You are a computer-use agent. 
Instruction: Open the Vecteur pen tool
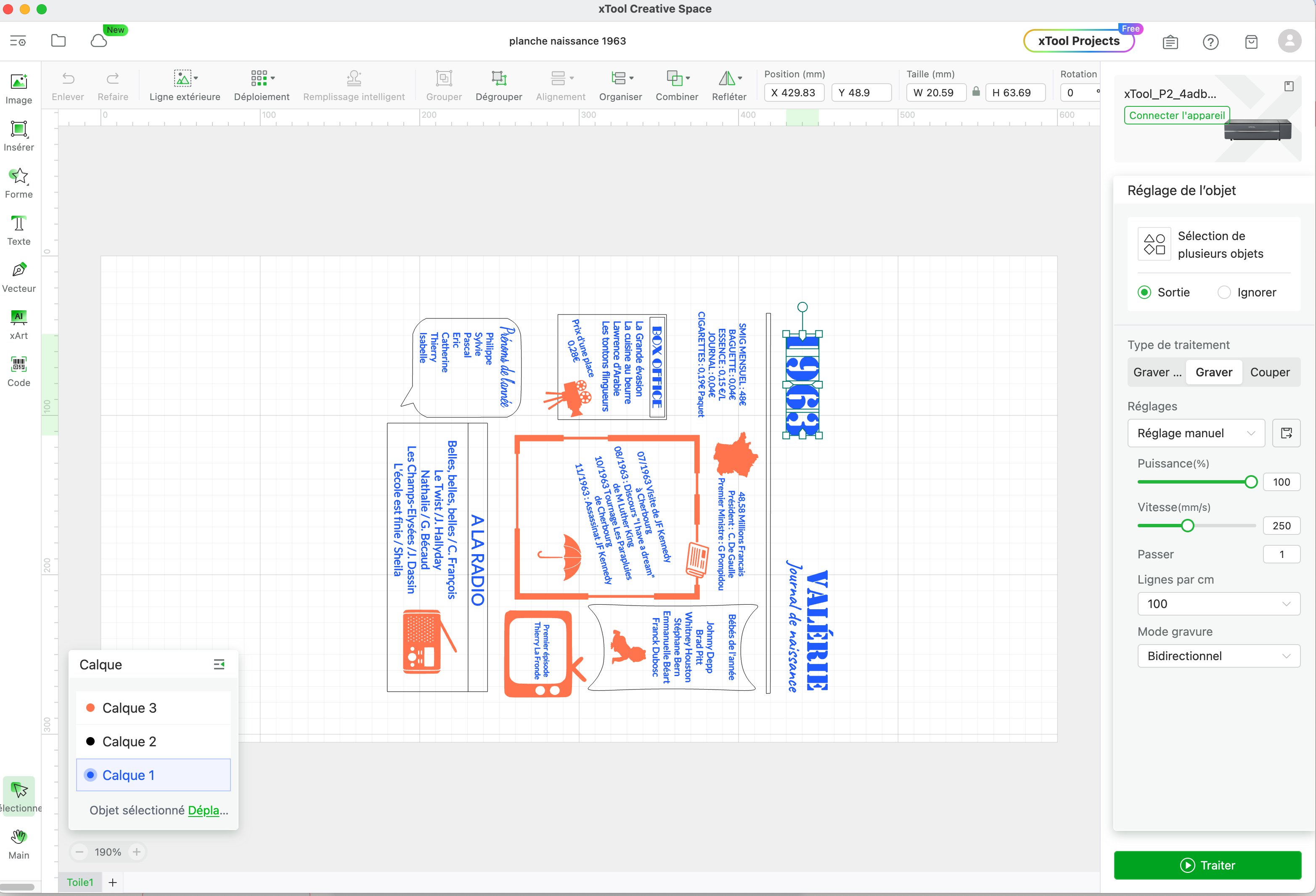(19, 277)
